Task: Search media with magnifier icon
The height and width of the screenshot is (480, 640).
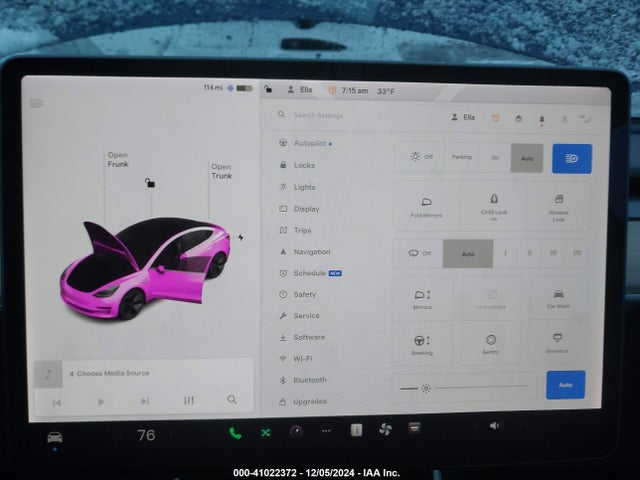Action: [232, 399]
